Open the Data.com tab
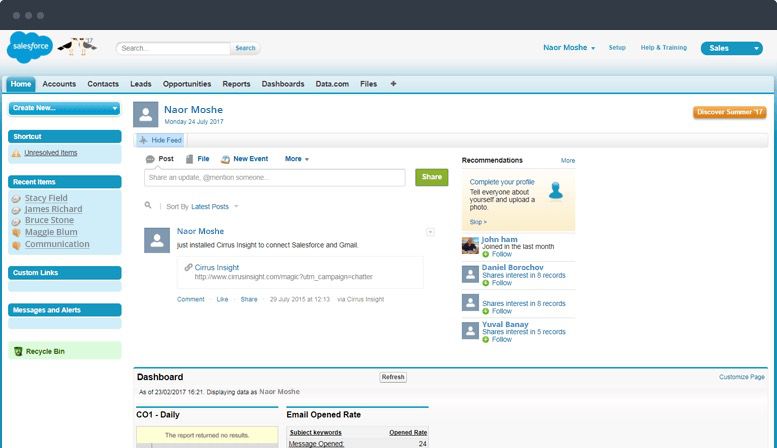777x448 pixels. [332, 84]
